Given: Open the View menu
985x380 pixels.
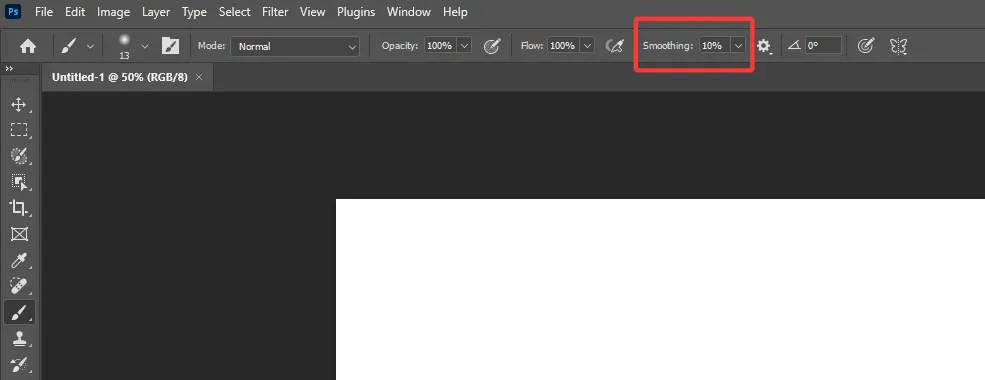Looking at the screenshot, I should 313,12.
